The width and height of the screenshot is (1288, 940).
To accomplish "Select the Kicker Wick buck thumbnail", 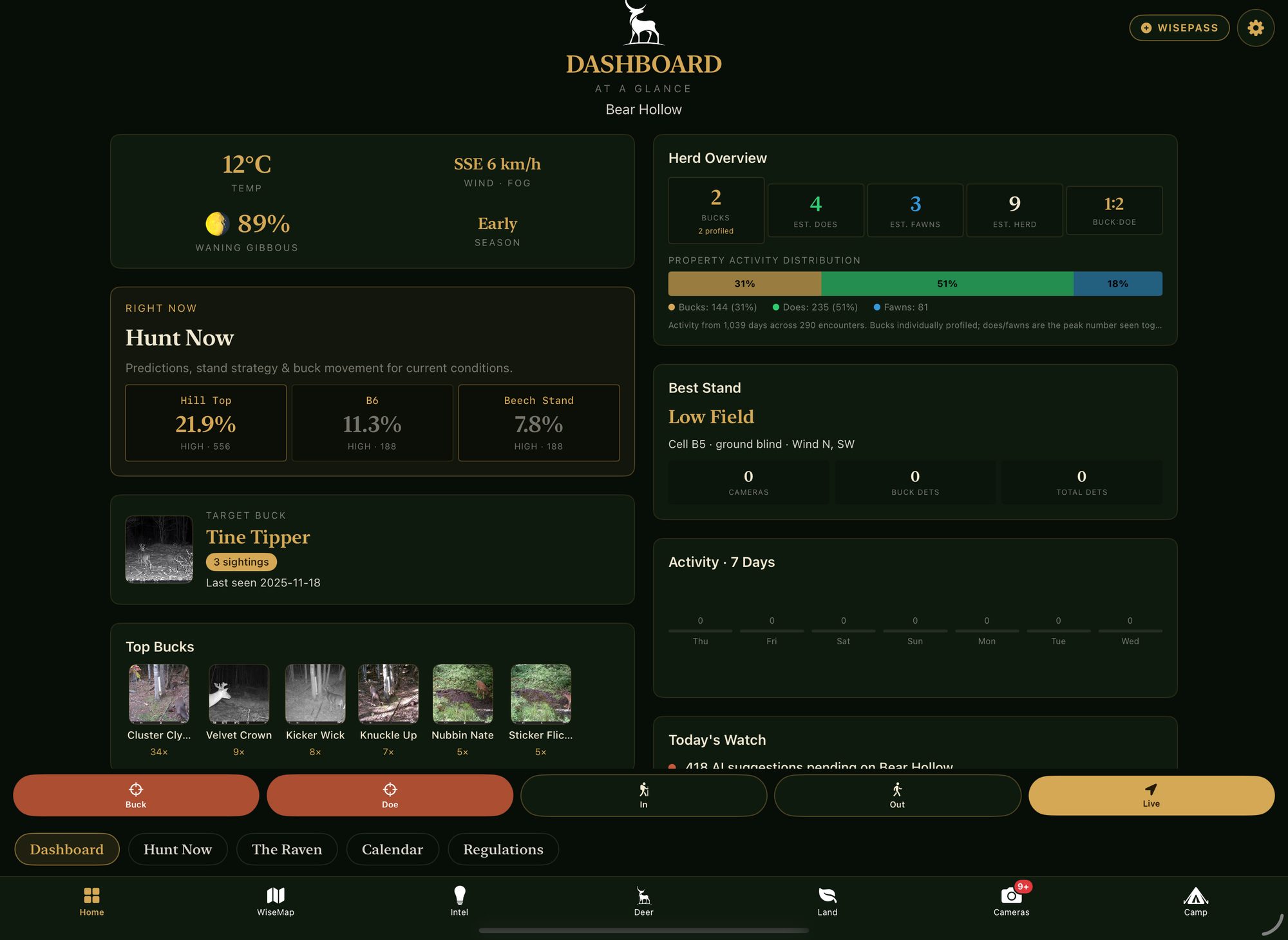I will click(315, 694).
